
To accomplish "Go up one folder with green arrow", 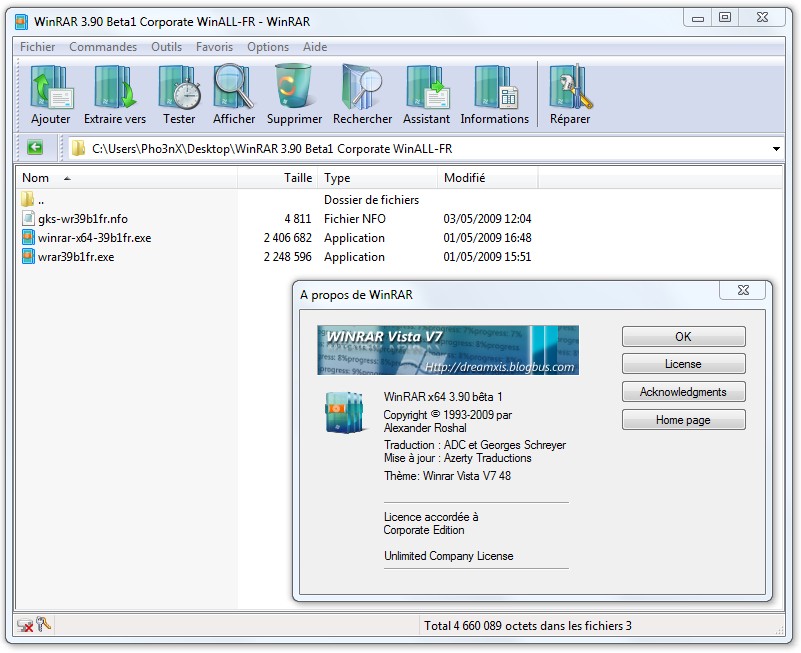I will [35, 148].
